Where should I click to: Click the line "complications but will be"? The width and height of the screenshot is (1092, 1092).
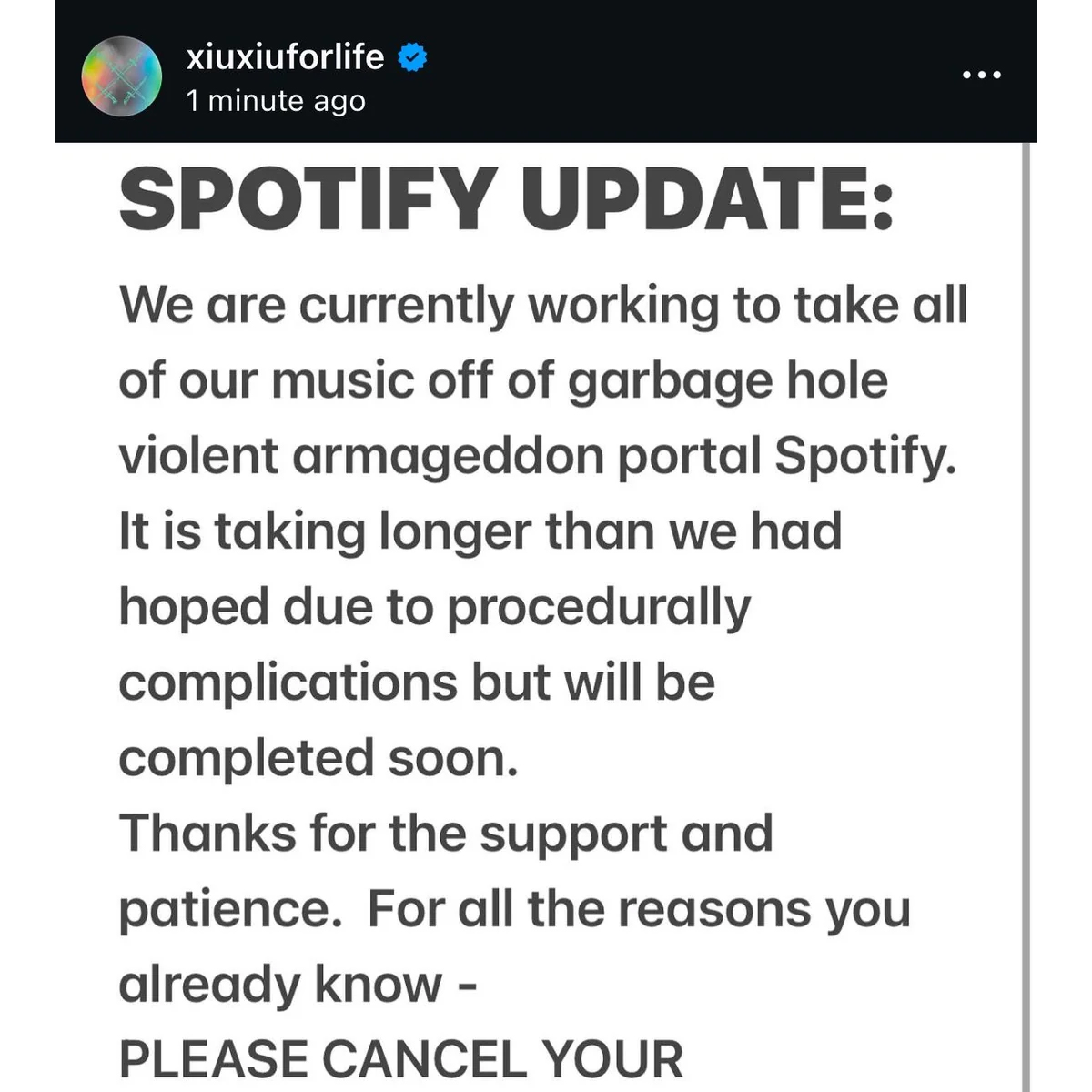tap(417, 682)
